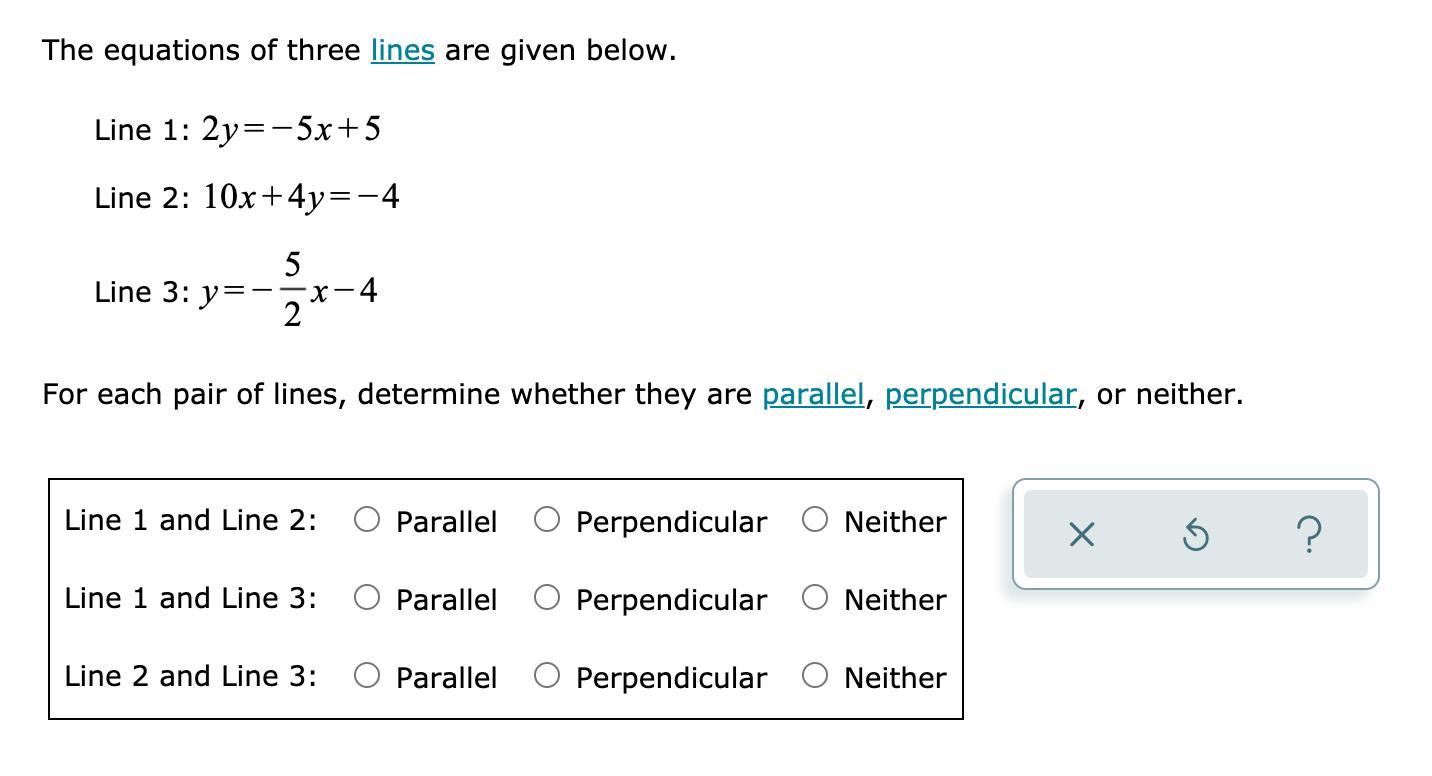Image resolution: width=1432 pixels, height=776 pixels.
Task: Click the X clear answer icon
Action: tap(1081, 535)
